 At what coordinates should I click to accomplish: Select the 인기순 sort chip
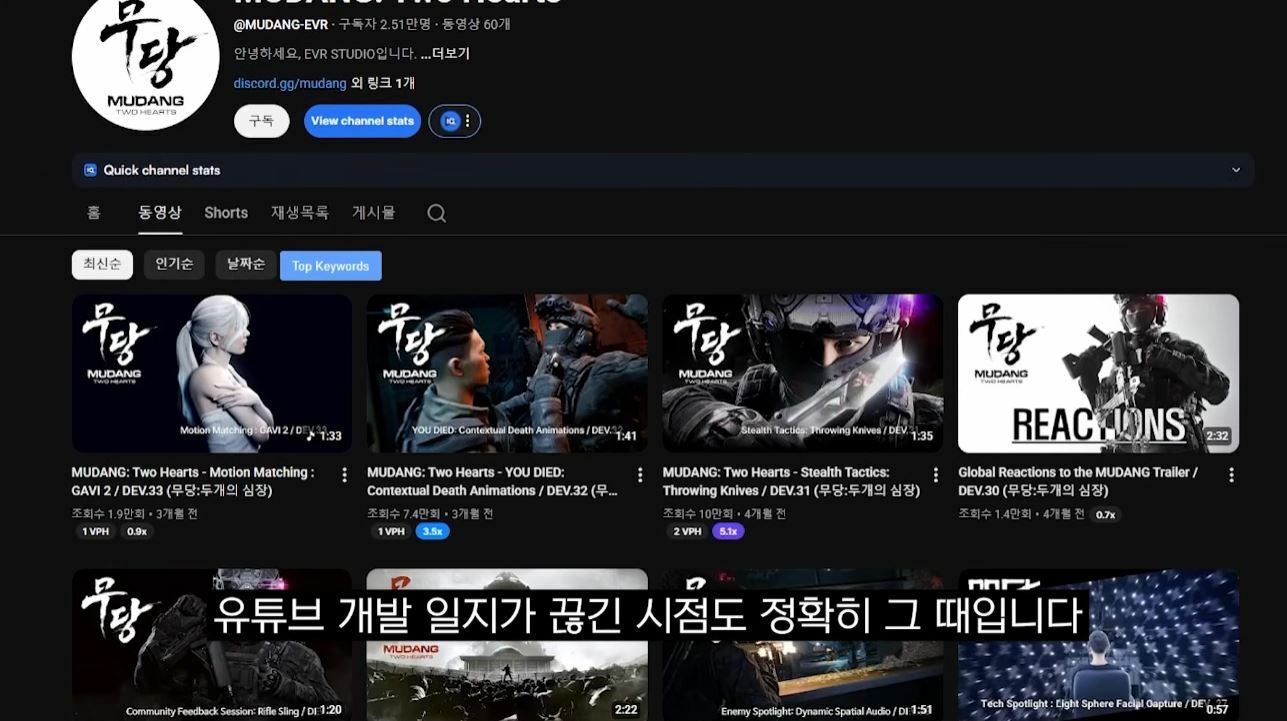[x=174, y=264]
